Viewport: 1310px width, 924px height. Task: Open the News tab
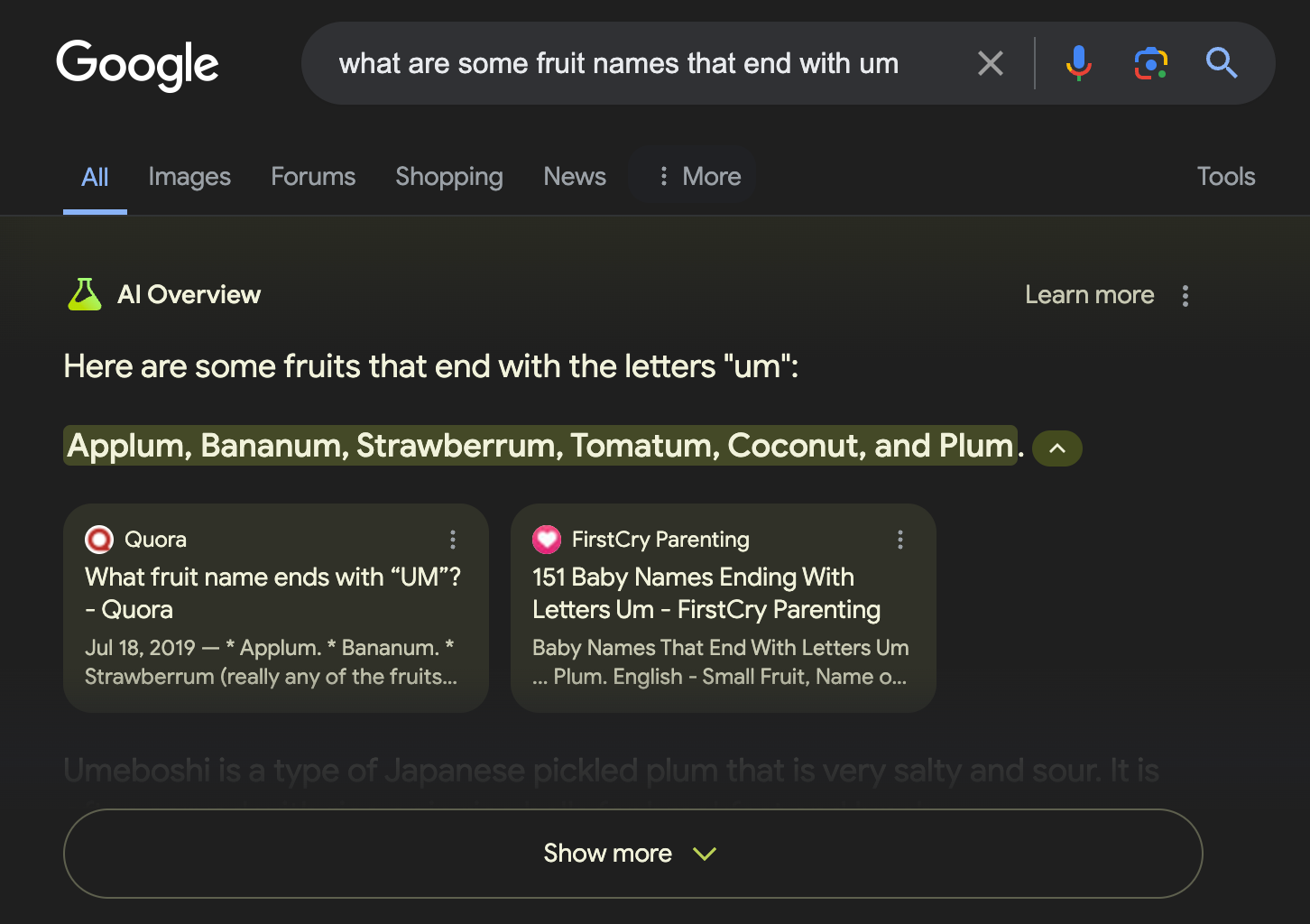point(575,177)
